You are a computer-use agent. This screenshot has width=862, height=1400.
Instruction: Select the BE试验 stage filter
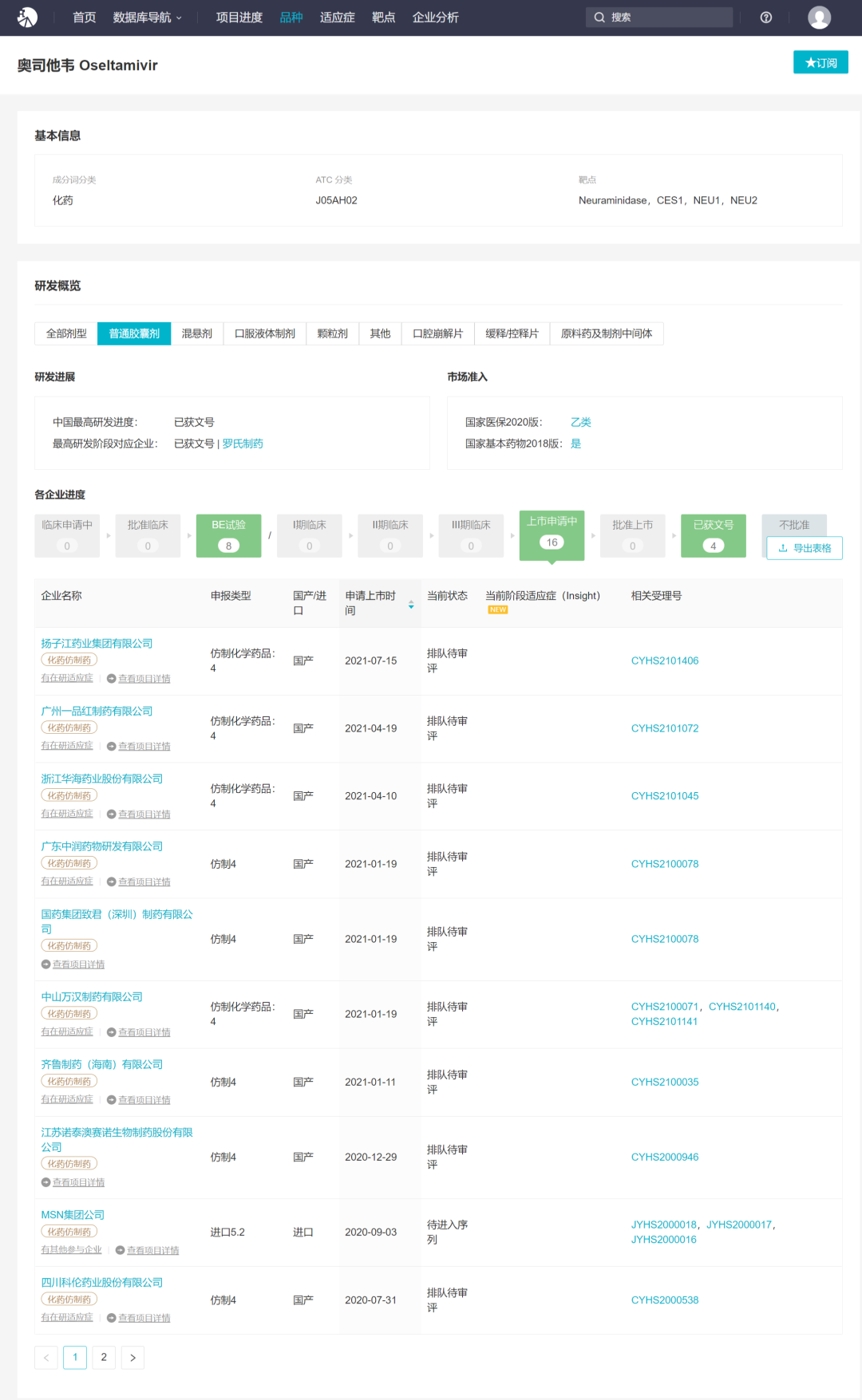coord(228,535)
